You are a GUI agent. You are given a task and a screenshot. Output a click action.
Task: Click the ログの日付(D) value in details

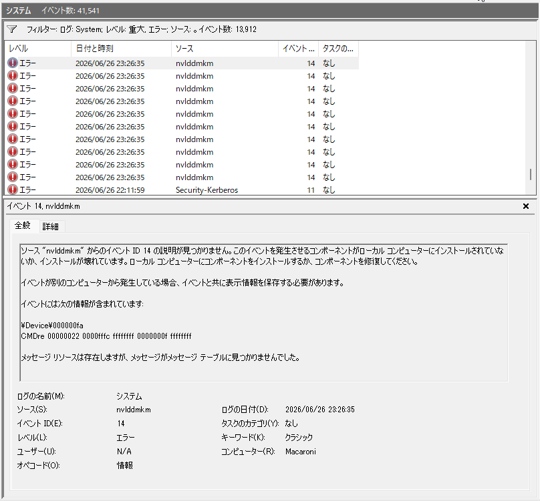[x=320, y=409]
